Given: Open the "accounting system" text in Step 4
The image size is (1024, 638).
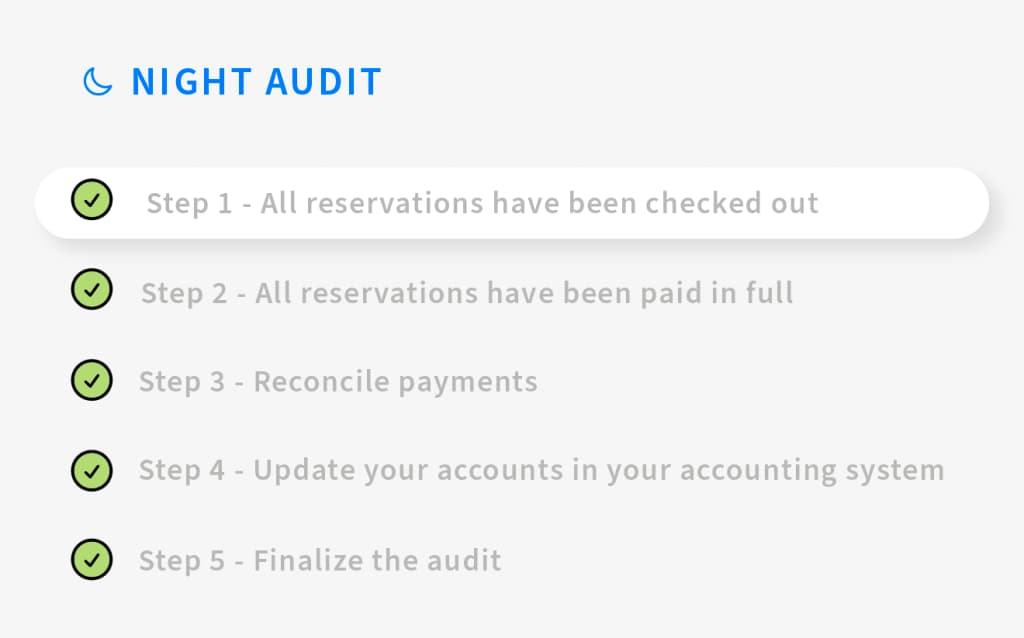Looking at the screenshot, I should (x=812, y=470).
